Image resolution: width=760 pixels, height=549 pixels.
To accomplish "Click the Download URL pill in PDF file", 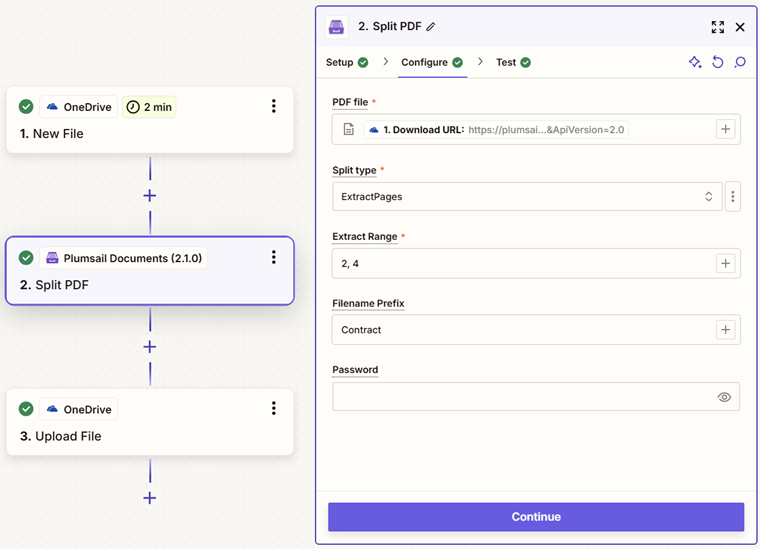I will point(496,130).
